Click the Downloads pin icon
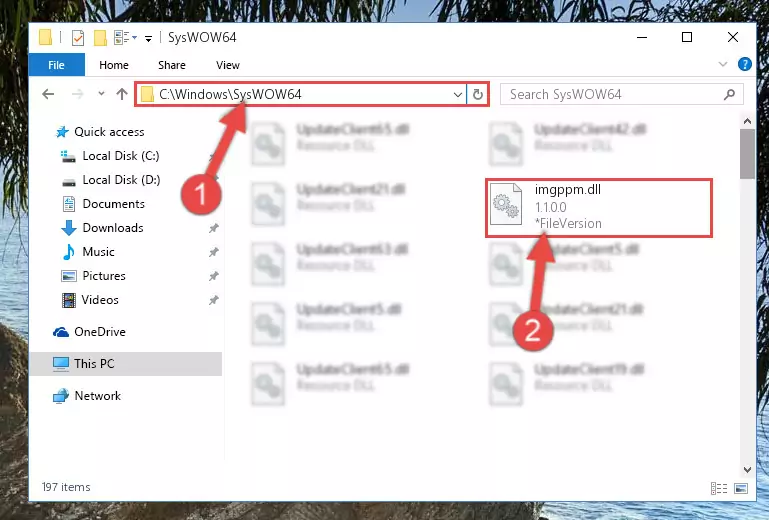 213,228
